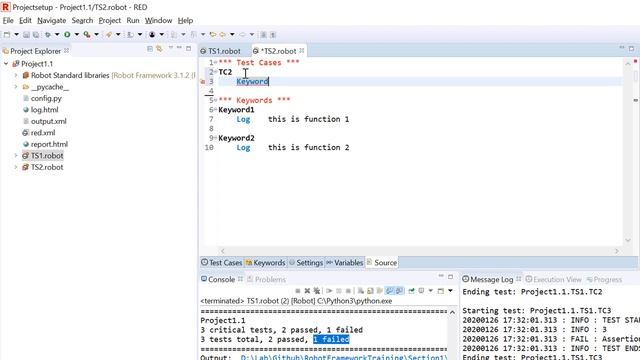Switch to the Test Cases editor tab

(222, 262)
